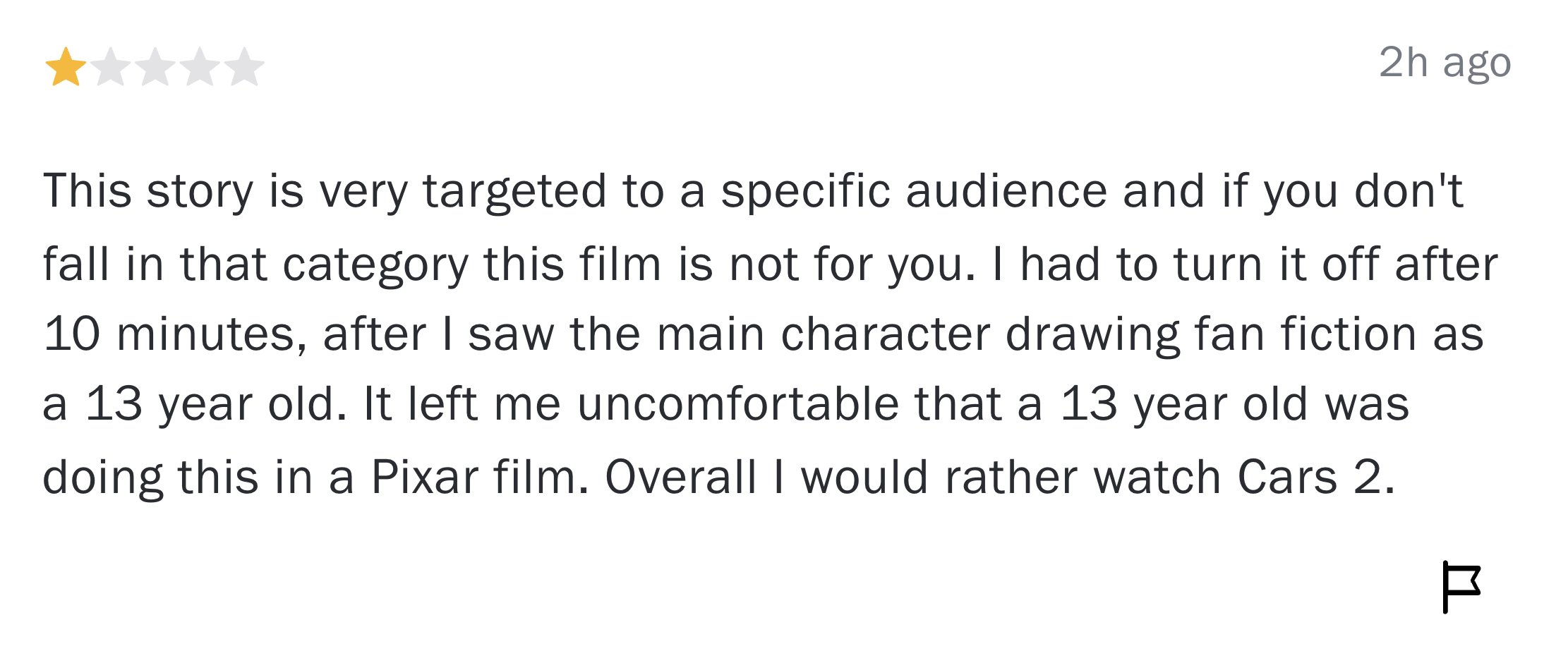The width and height of the screenshot is (1568, 663).
Task: Flag this review with the flag icon
Action: pos(1461,588)
